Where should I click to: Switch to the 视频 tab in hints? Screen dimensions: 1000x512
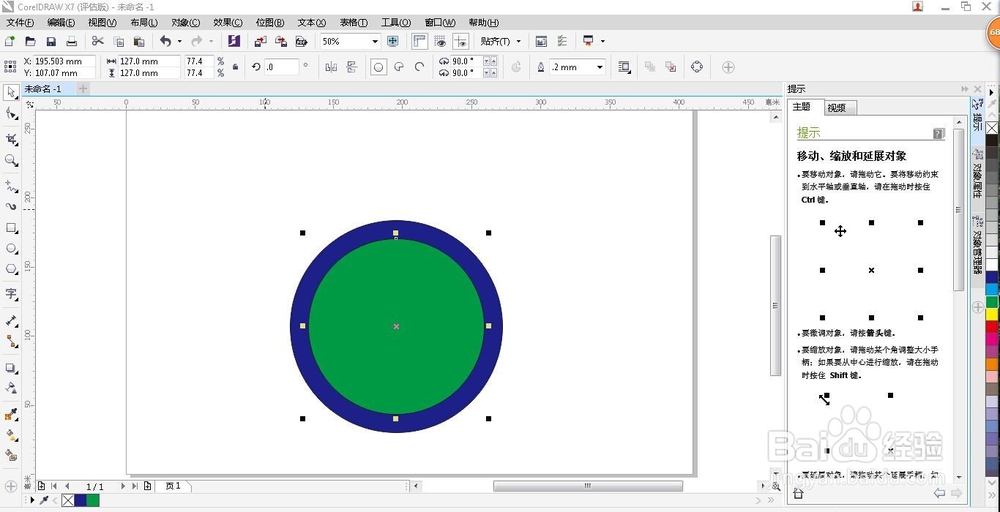839,108
